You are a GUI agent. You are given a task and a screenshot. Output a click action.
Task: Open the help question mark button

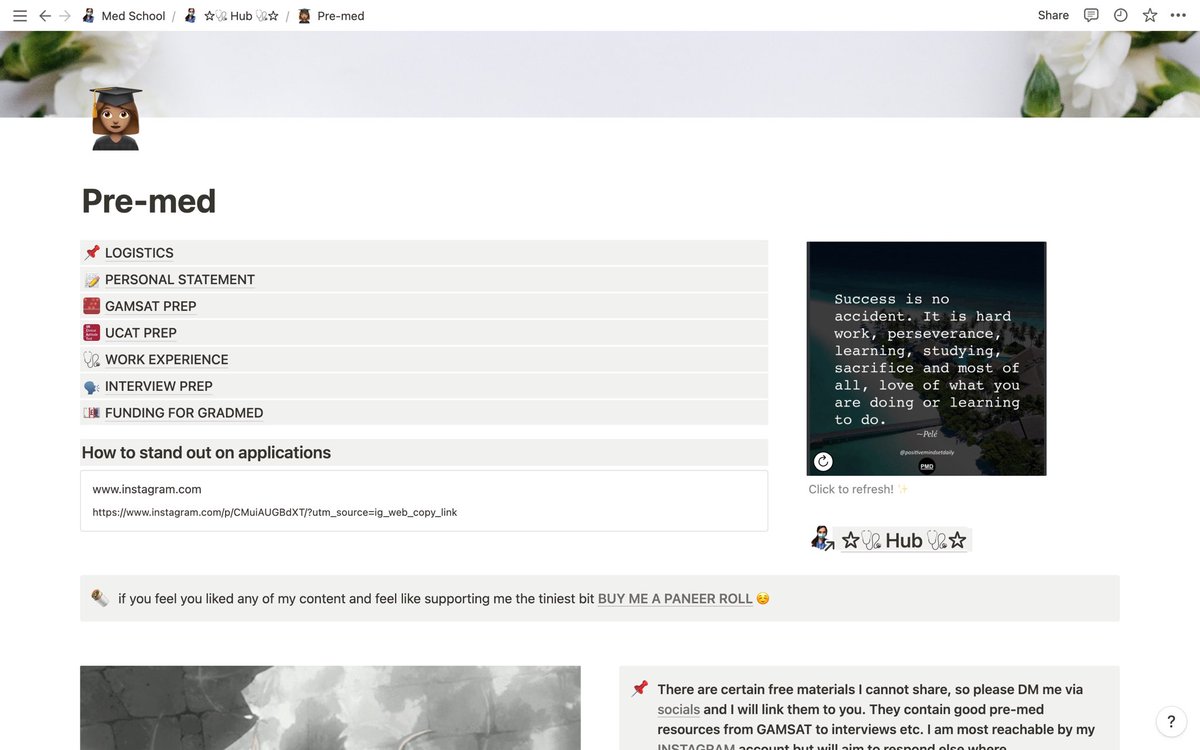tap(1171, 721)
